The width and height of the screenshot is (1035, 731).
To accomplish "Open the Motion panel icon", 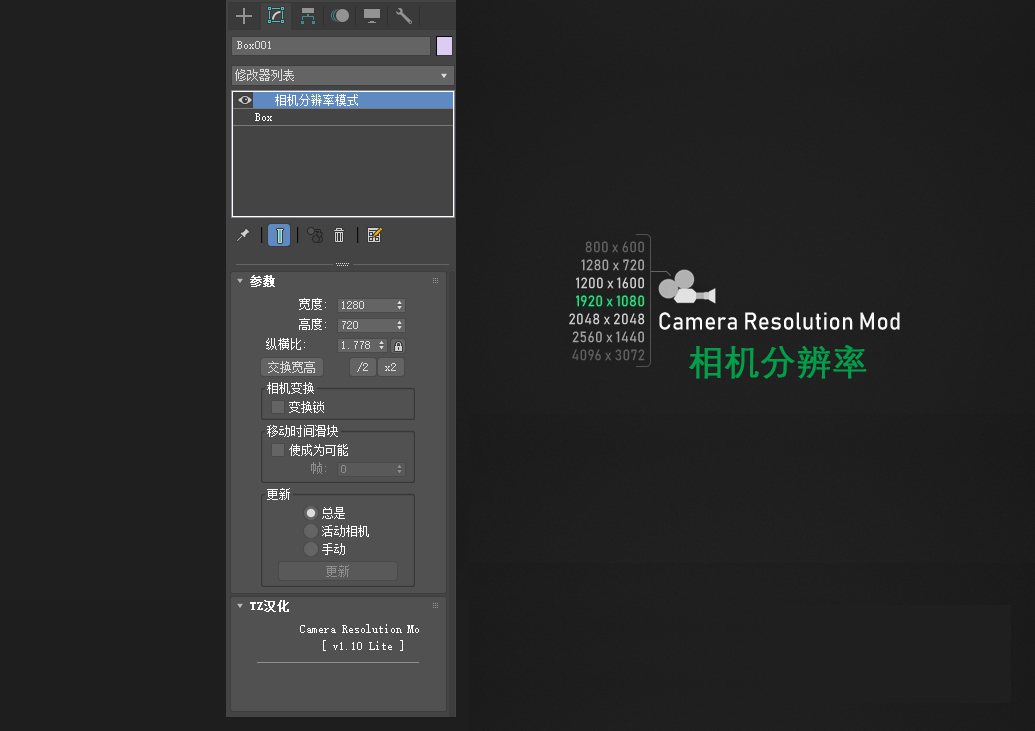I will point(340,15).
